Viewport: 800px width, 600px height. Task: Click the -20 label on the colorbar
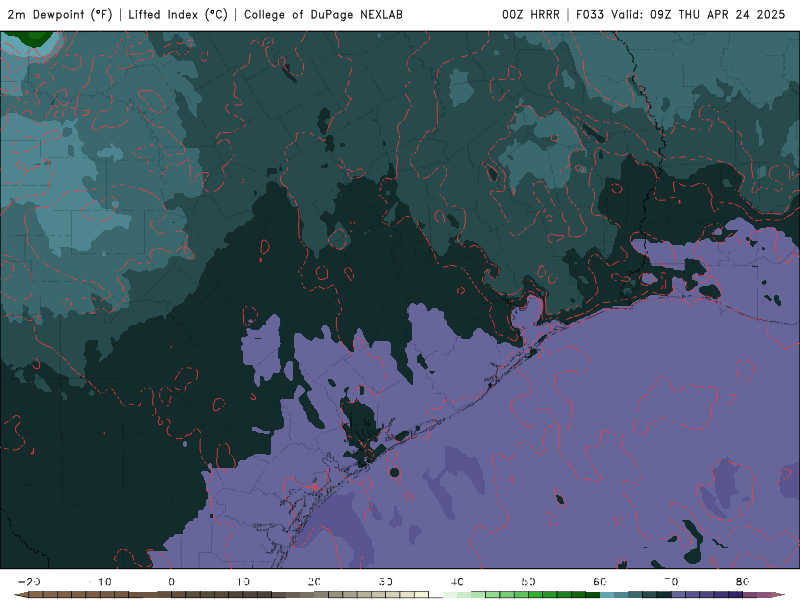[x=29, y=582]
